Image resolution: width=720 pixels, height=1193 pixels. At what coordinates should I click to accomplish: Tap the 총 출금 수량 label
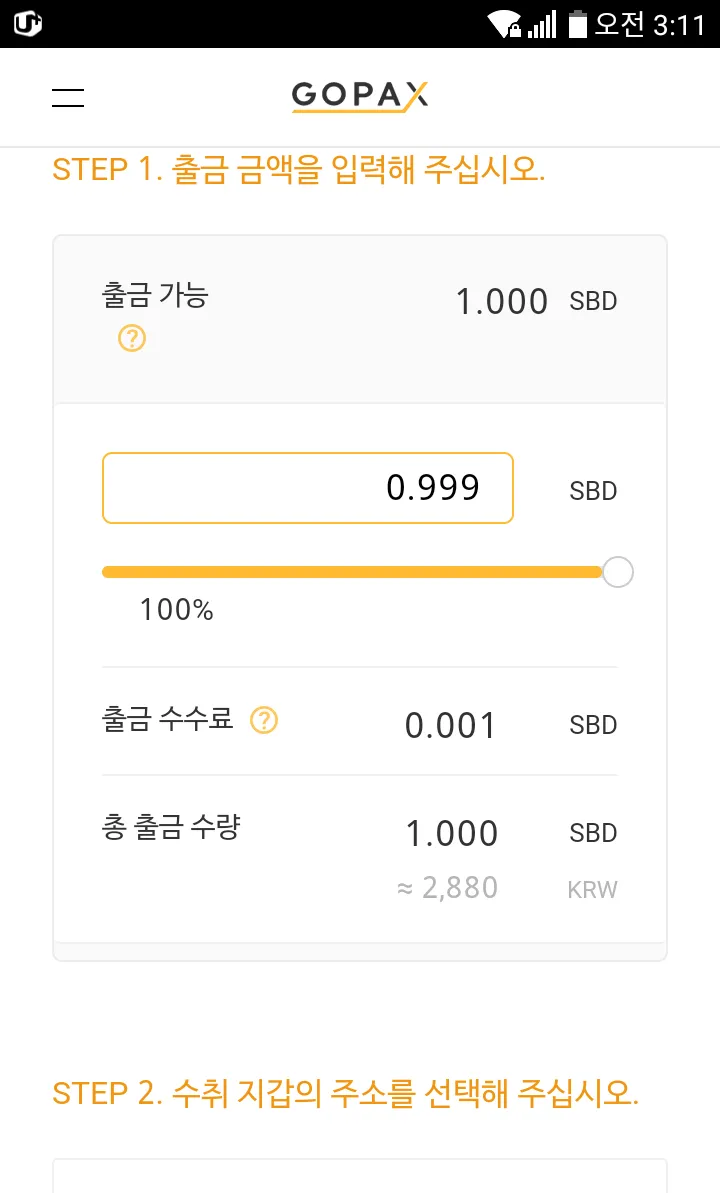point(171,827)
